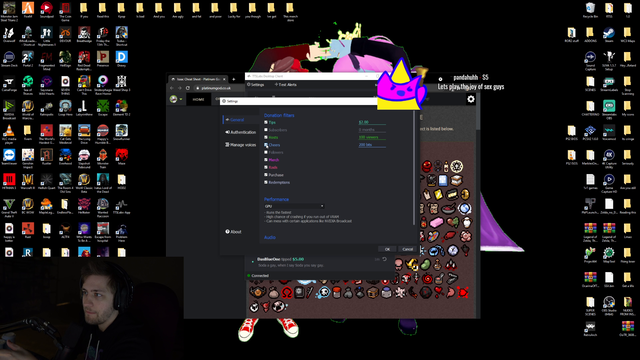Select the 4K Capture Utility icon
The image size is (640, 360).
coord(609,158)
